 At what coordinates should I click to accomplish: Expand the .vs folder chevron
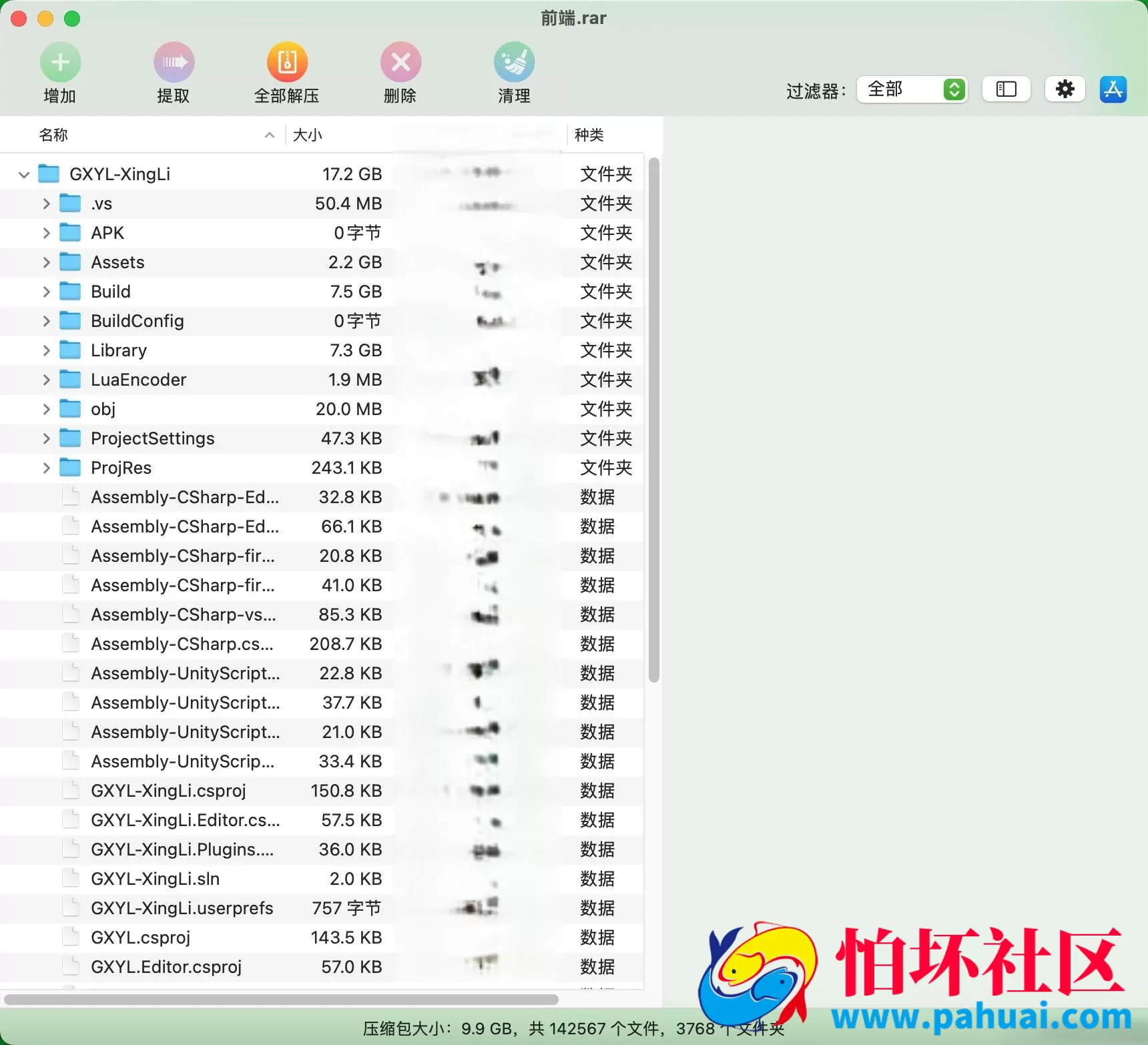(46, 204)
